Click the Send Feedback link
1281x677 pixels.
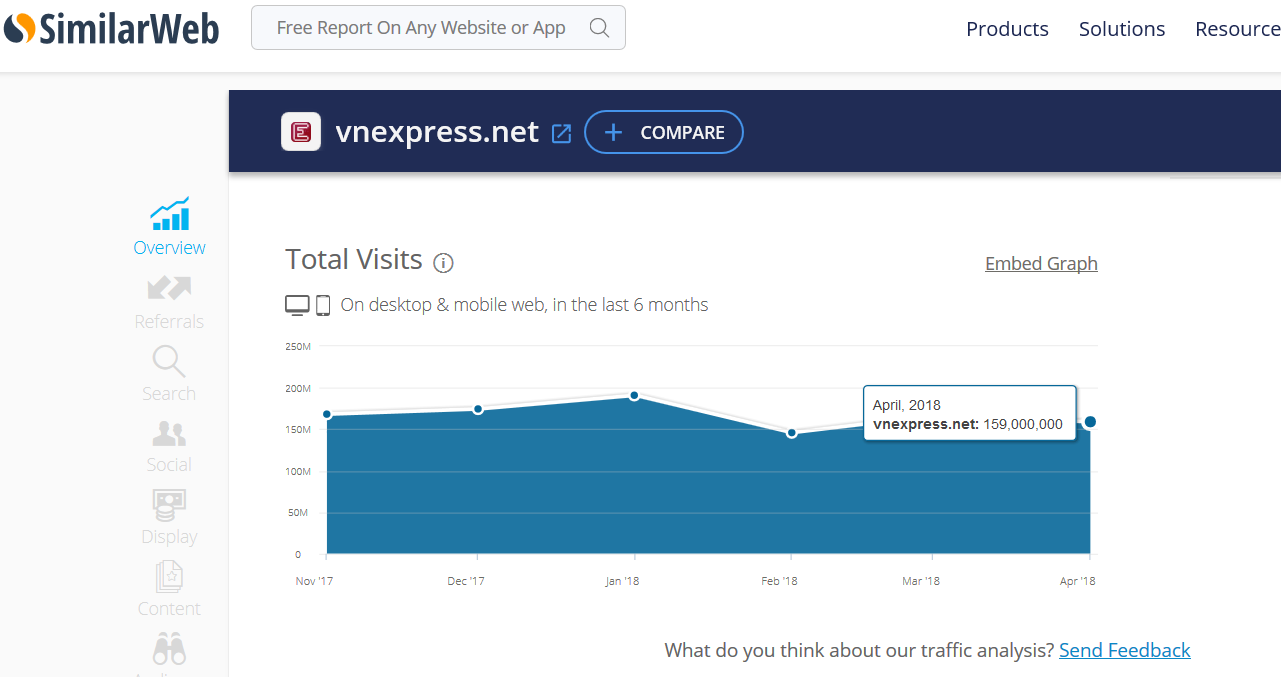tap(1124, 650)
